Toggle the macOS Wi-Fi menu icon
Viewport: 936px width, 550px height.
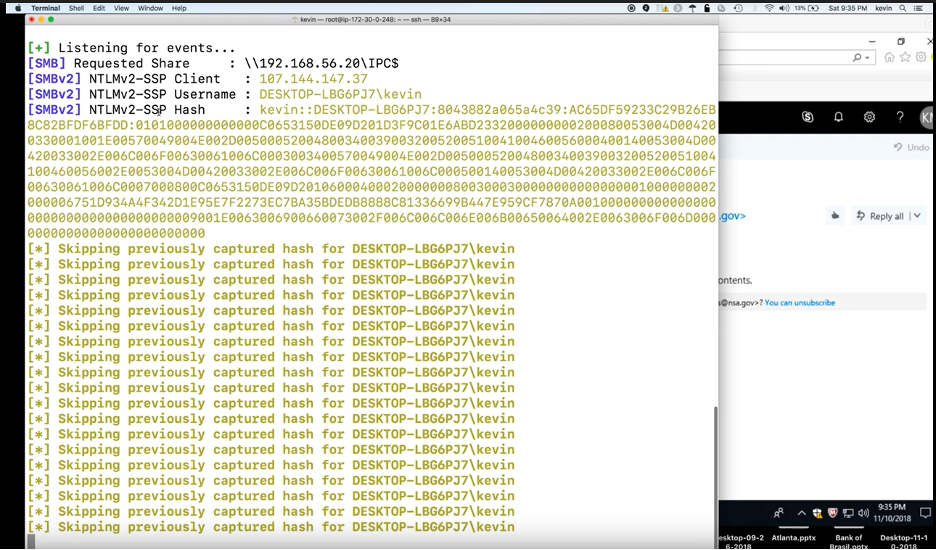769,8
